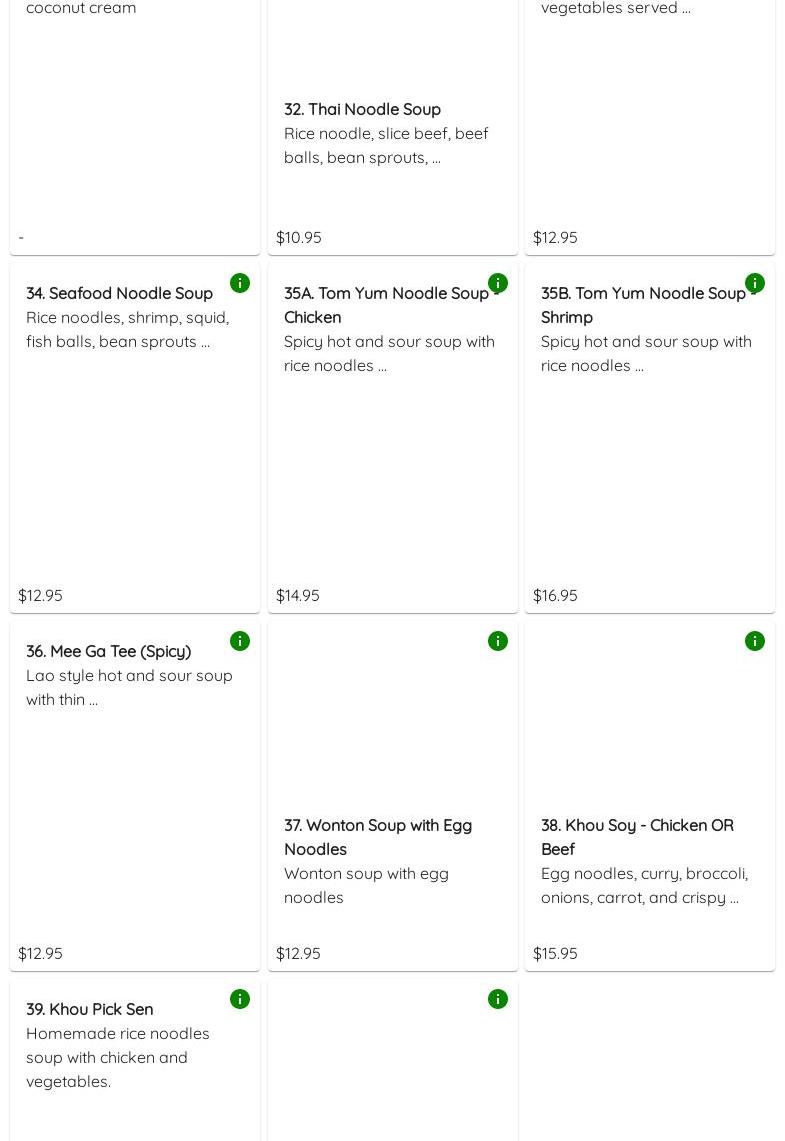Select 35B. Tom Yum Noodle Soup Shrimp
This screenshot has height=1141, width=785.
(x=647, y=305)
